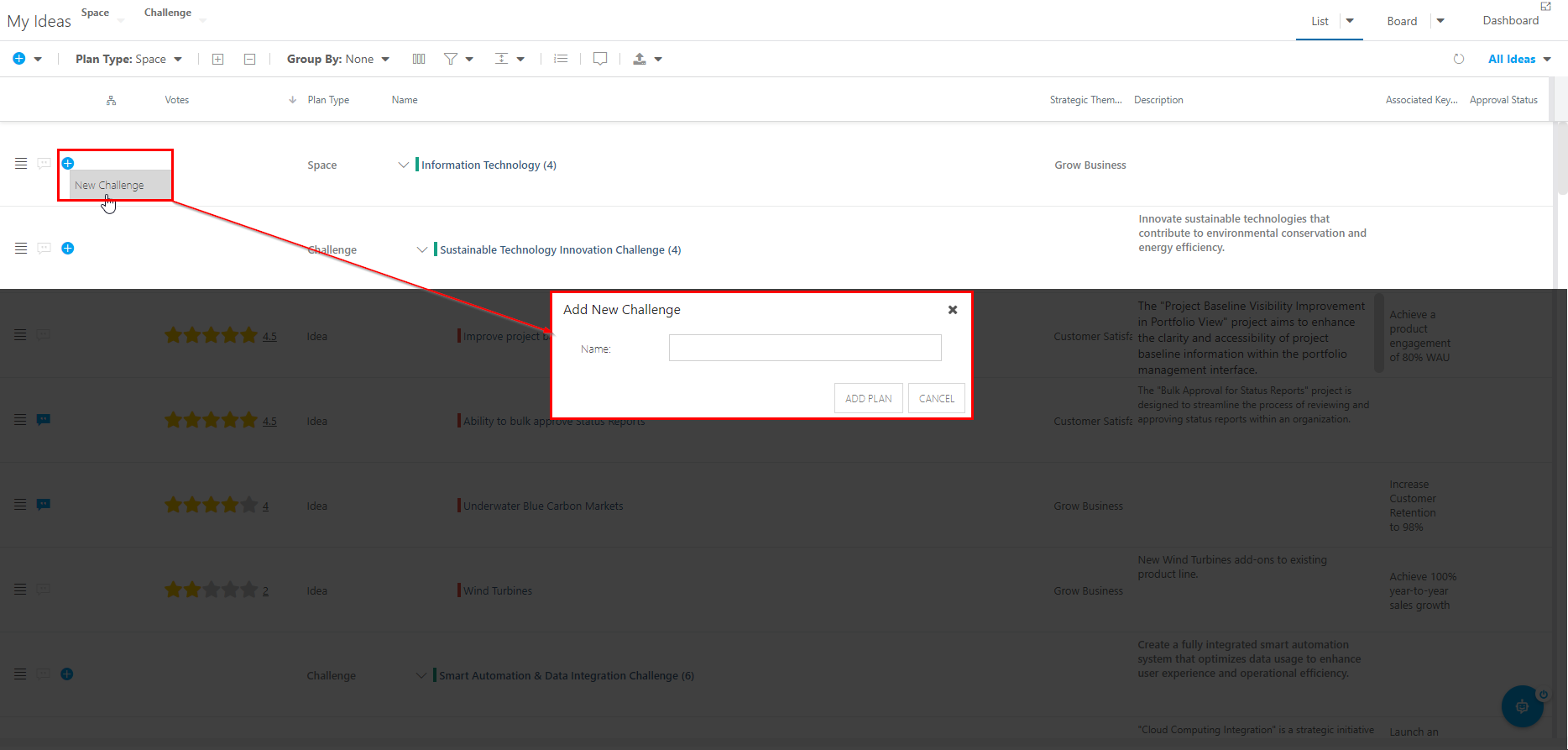The height and width of the screenshot is (750, 1568).
Task: Click the blue plus icon on Sustainable Technology row
Action: pyautogui.click(x=68, y=248)
